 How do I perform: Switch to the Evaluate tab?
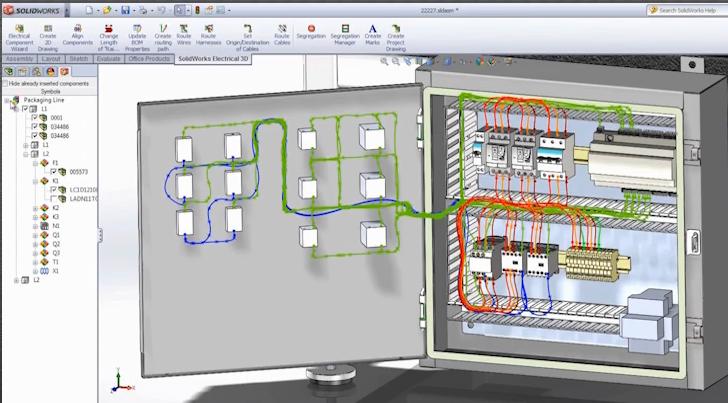[x=109, y=59]
